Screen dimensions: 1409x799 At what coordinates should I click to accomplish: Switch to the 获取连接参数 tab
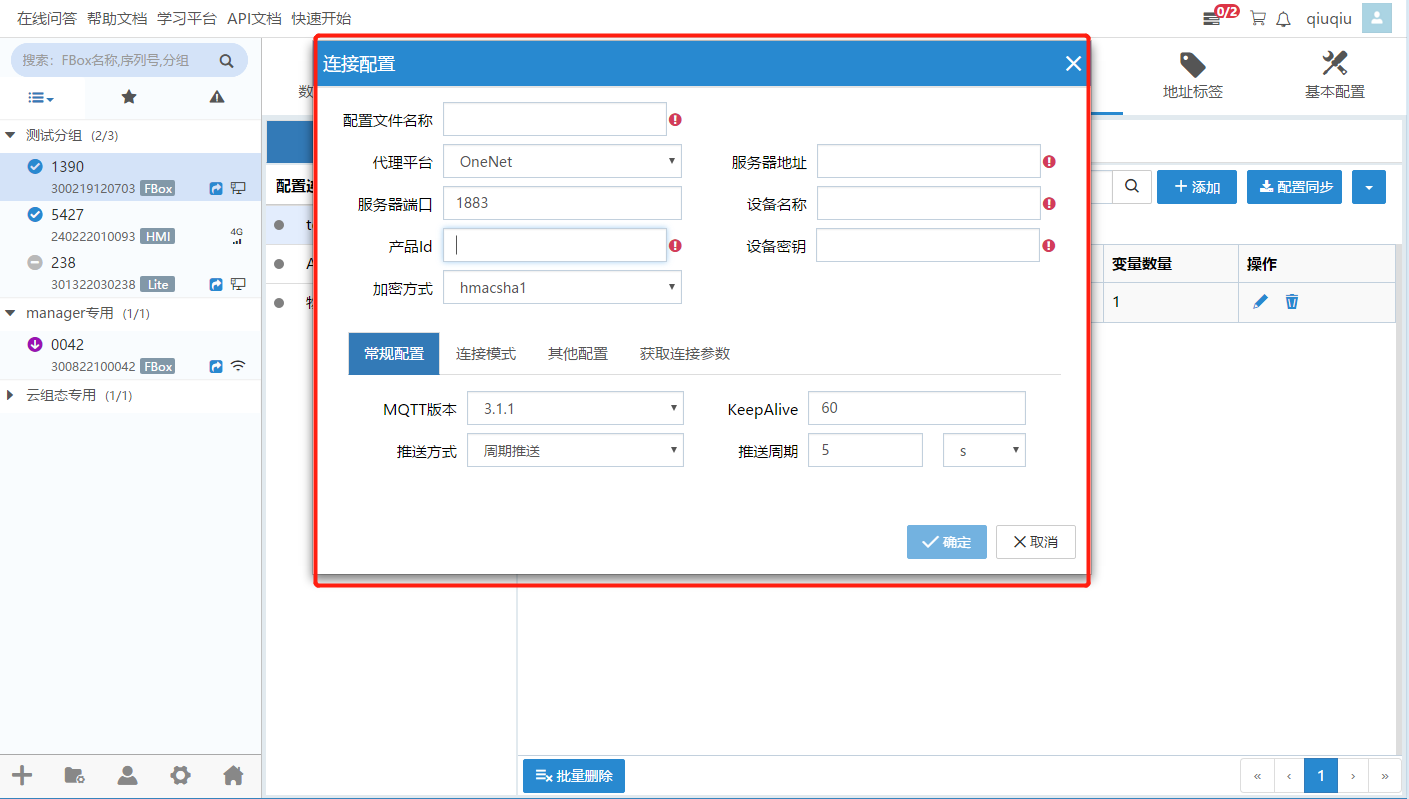[685, 354]
